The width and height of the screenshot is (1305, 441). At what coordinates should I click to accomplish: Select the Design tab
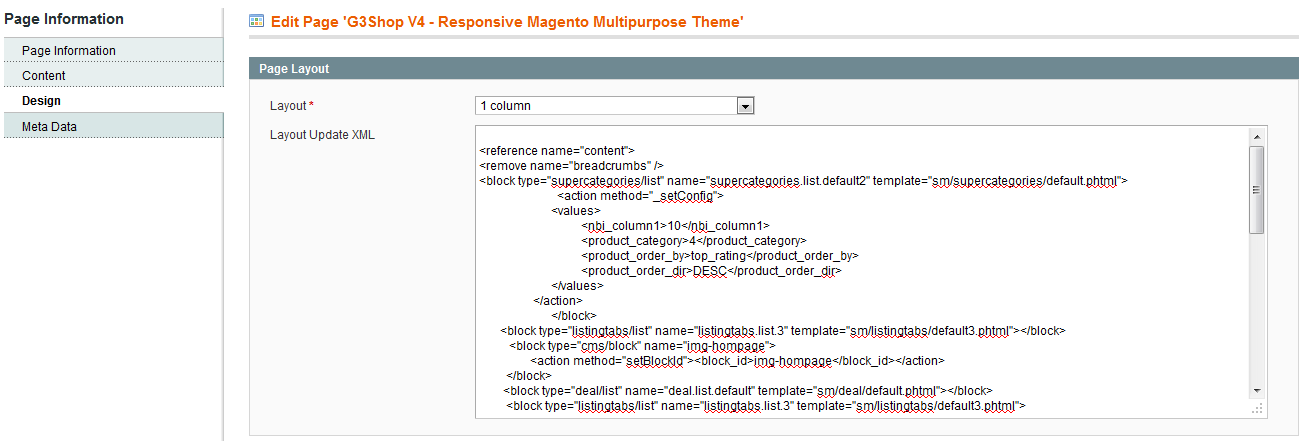112,101
